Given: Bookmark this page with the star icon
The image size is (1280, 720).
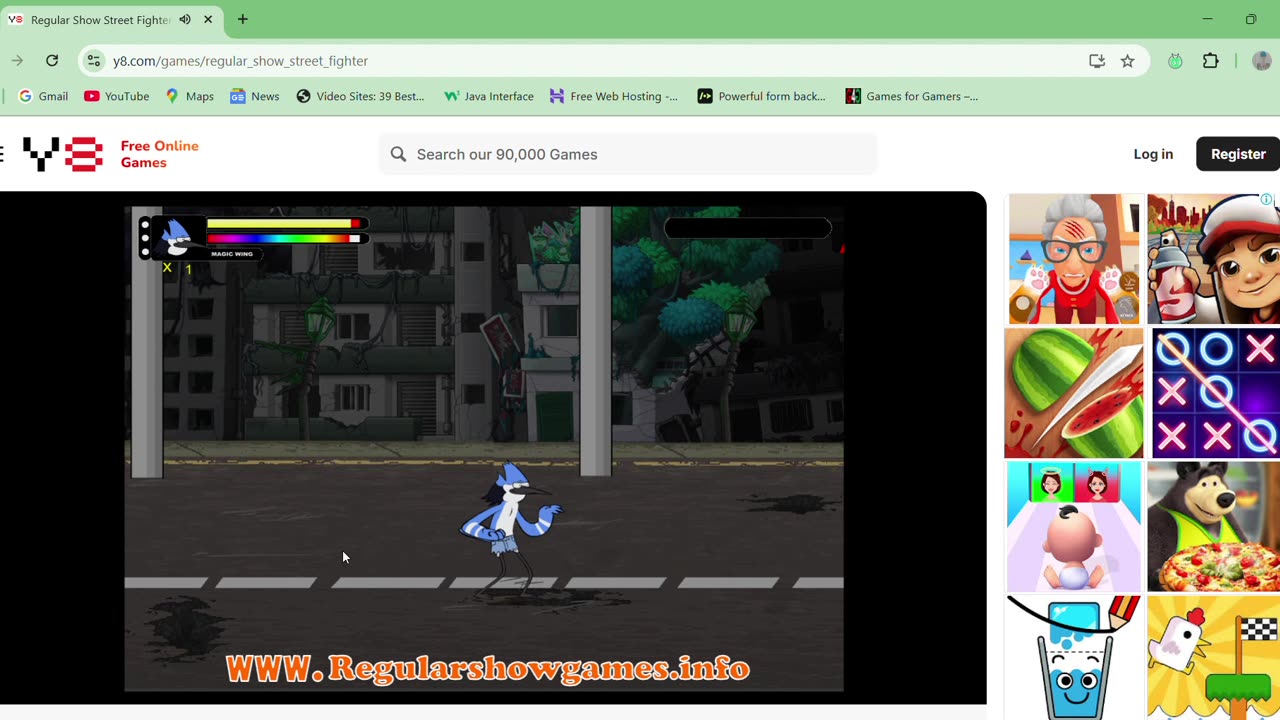Looking at the screenshot, I should click(1127, 61).
